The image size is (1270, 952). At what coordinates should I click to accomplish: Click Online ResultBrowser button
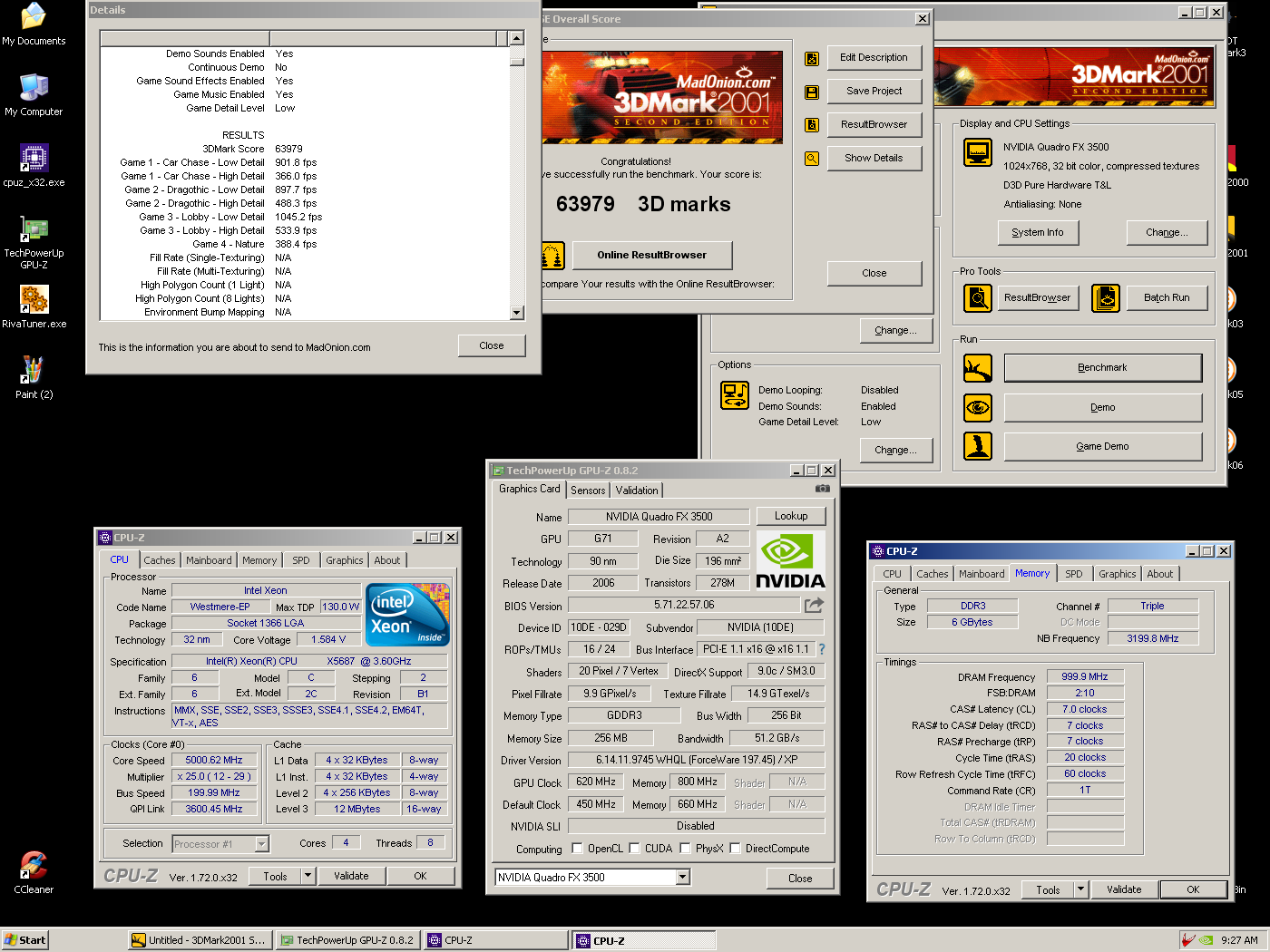(651, 255)
